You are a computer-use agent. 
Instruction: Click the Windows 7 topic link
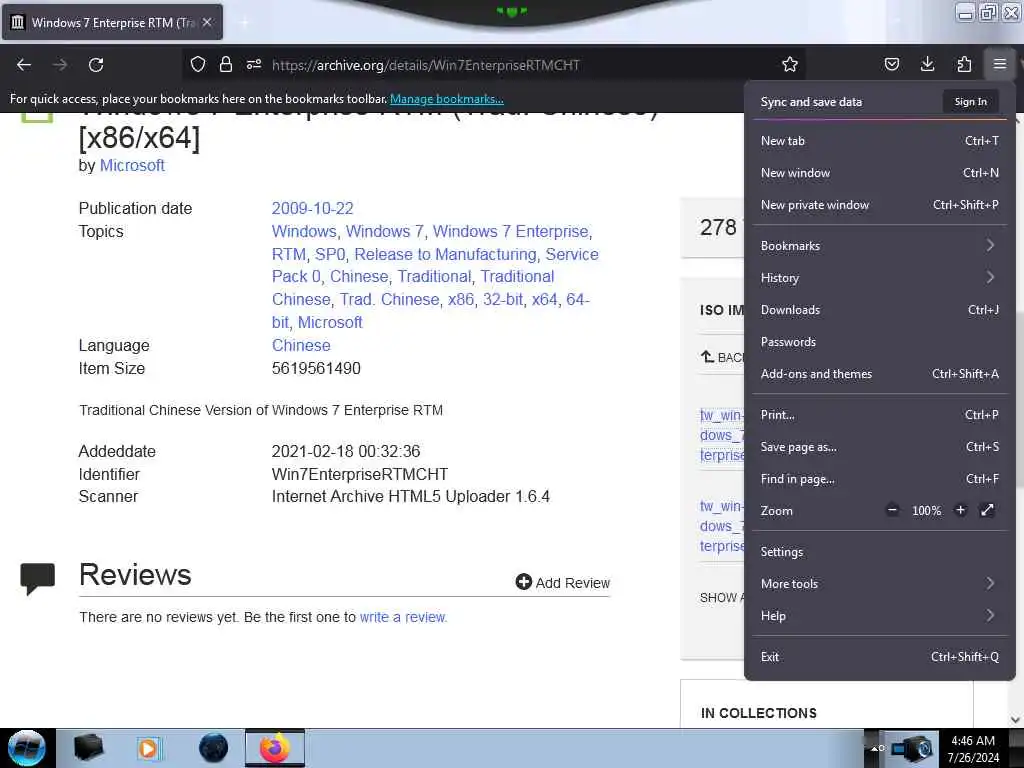click(x=385, y=231)
